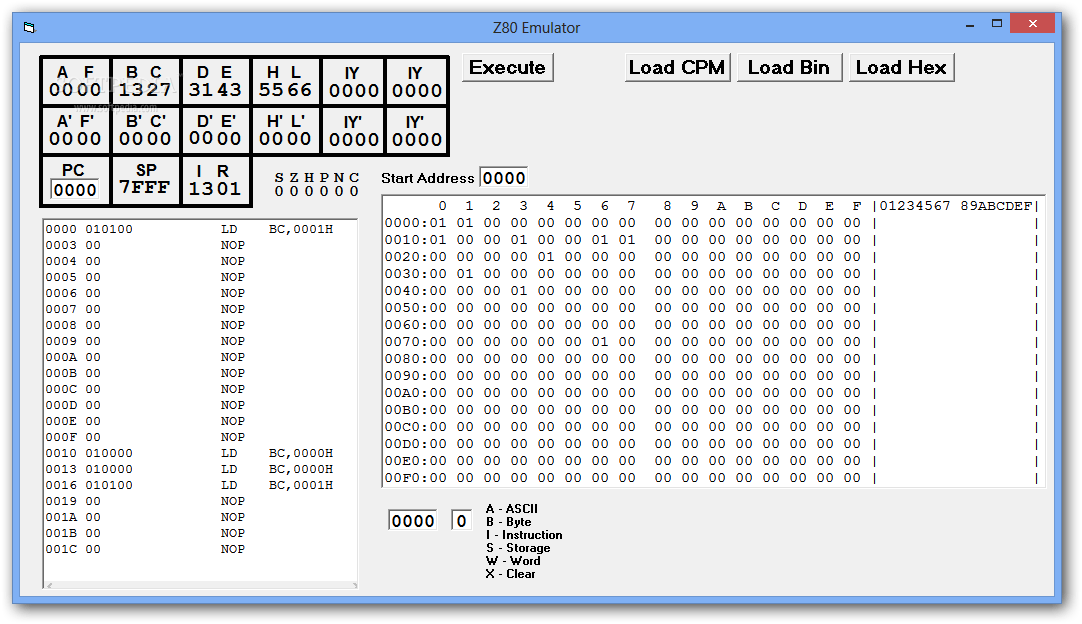Click memory row 00A0: in hex dump
The image size is (1082, 624).
pos(711,393)
